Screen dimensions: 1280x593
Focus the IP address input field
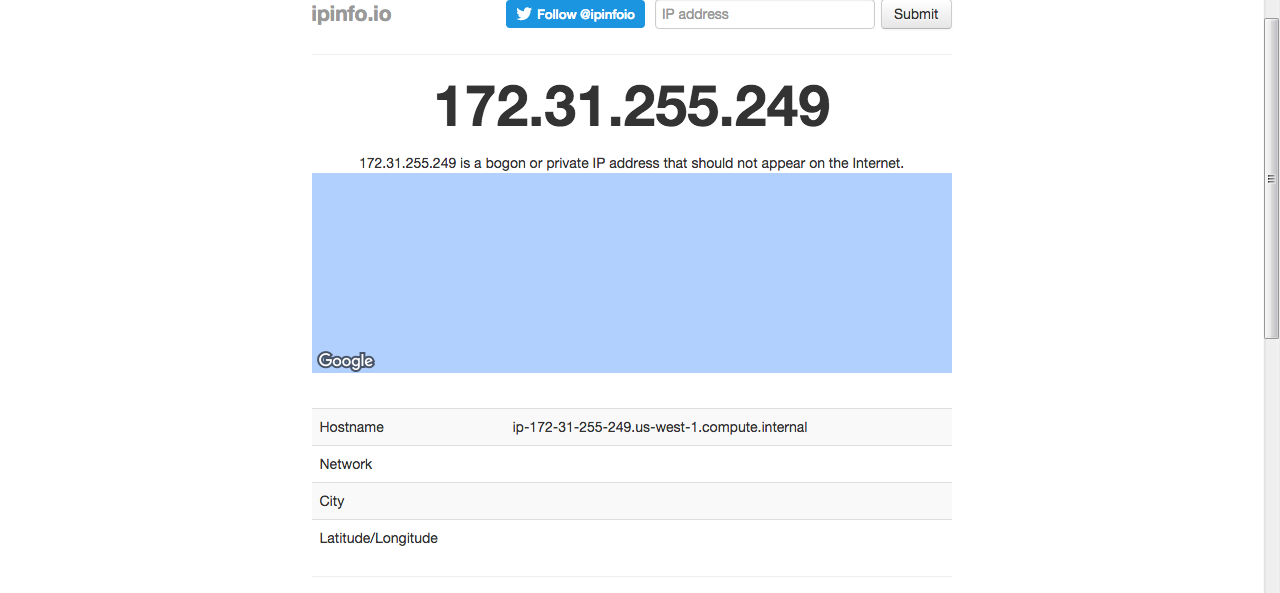click(765, 14)
